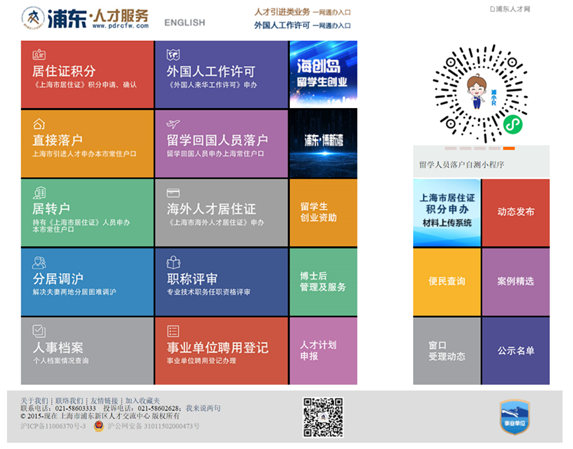
Task: Open the 人事档案 tile
Action: pyautogui.click(x=87, y=351)
